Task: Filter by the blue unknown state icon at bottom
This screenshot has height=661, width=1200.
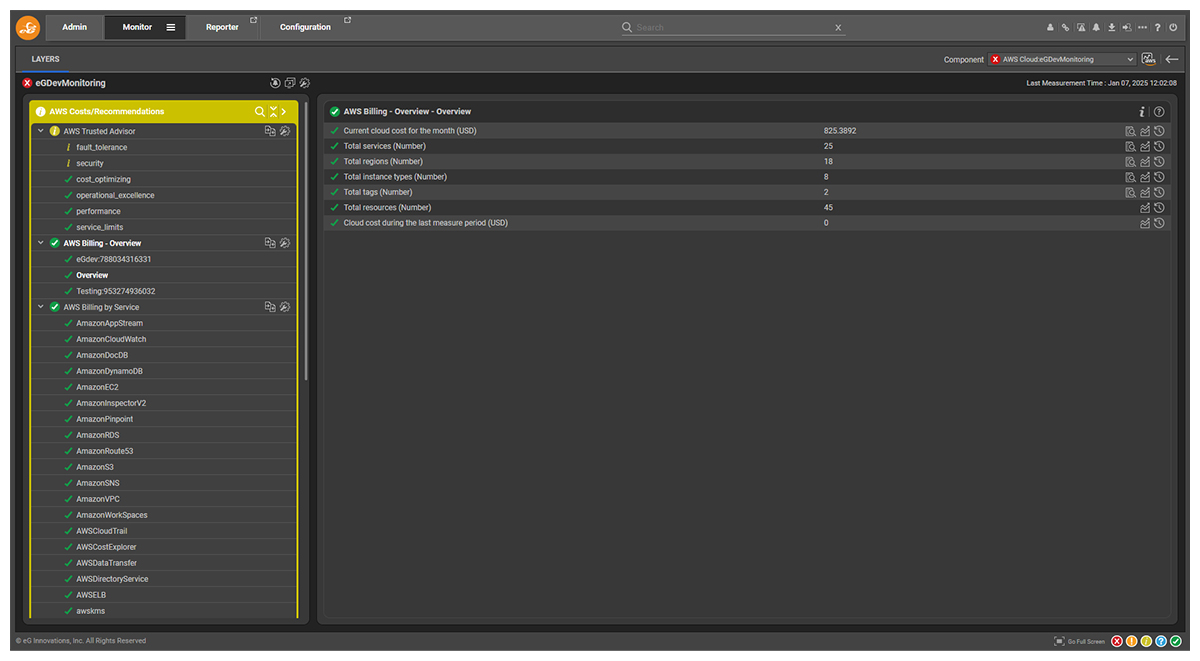Action: (1161, 641)
